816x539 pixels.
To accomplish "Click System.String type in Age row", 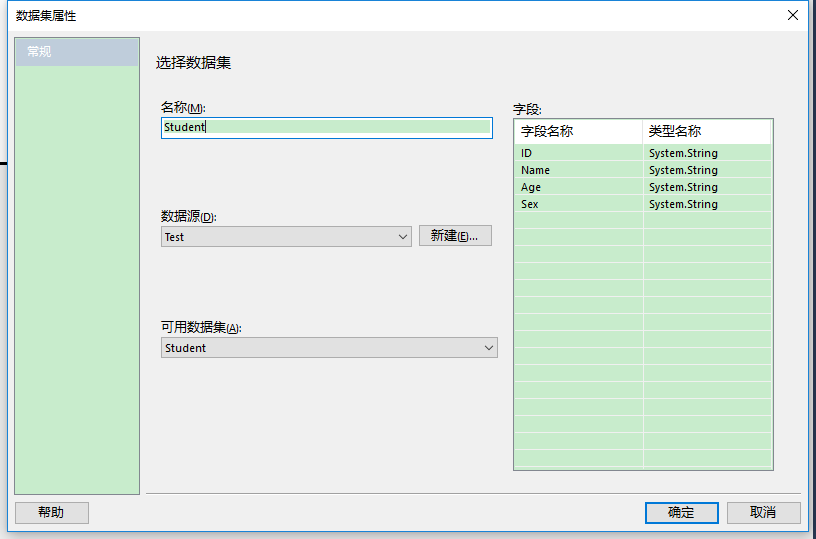I will pyautogui.click(x=683, y=187).
